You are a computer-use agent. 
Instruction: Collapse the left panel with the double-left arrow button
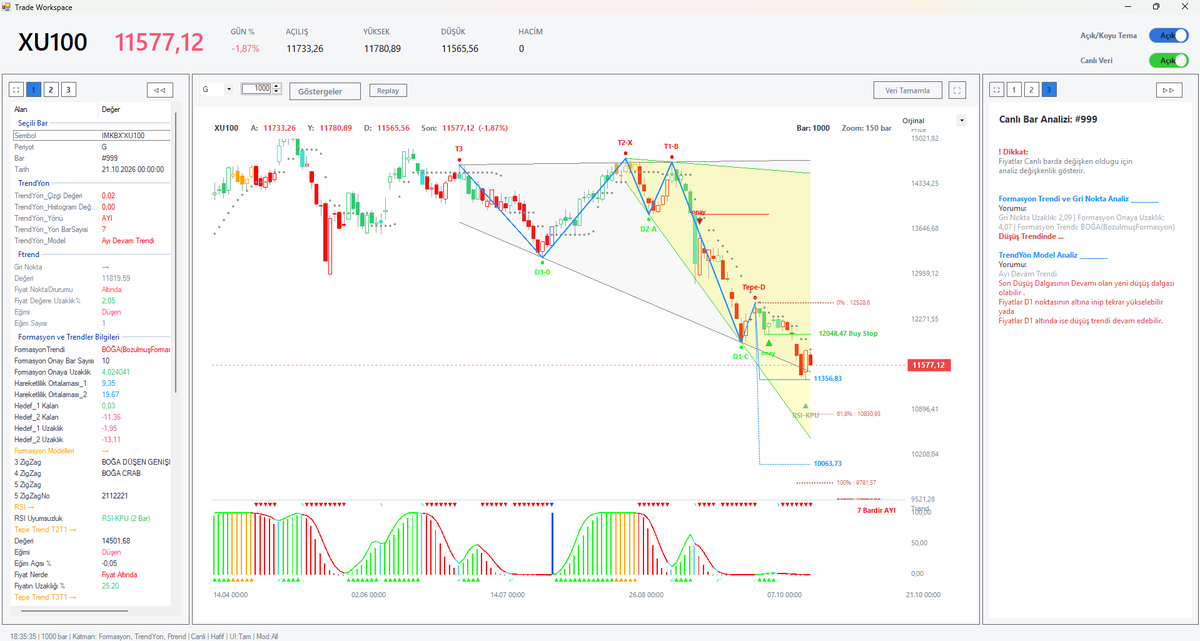point(159,90)
